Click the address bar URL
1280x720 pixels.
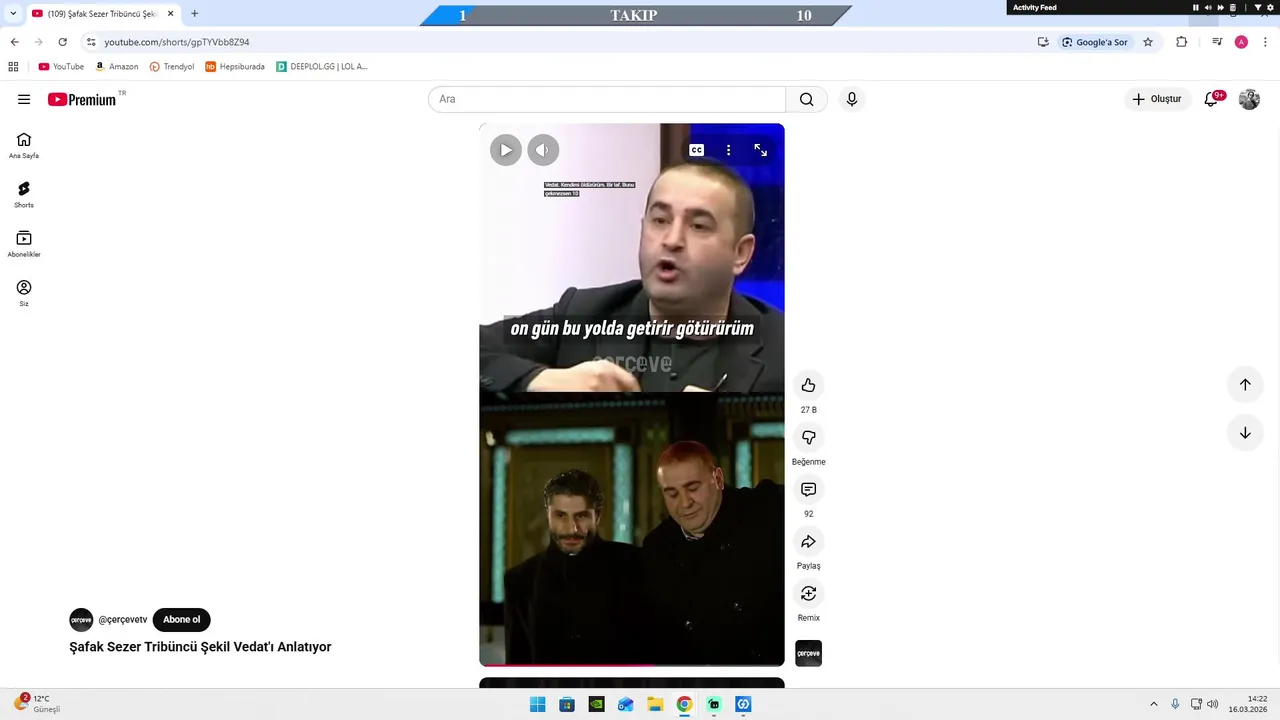point(177,42)
